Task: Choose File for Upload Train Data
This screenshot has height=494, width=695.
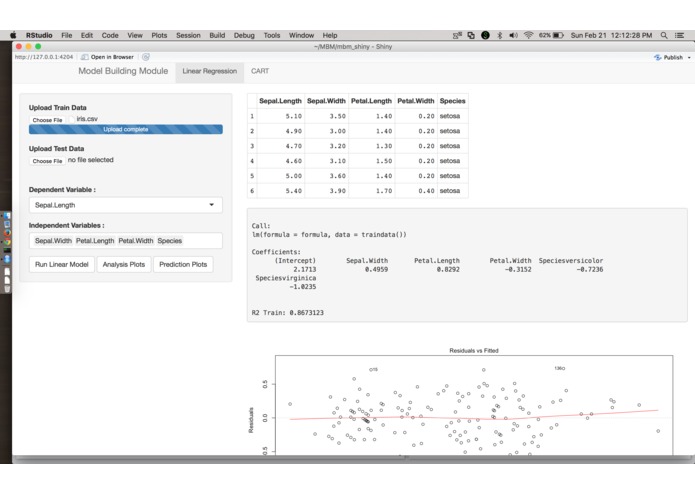Action: click(47, 120)
